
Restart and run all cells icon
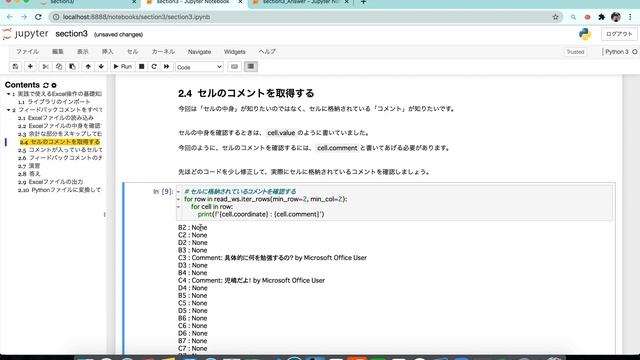coord(167,67)
